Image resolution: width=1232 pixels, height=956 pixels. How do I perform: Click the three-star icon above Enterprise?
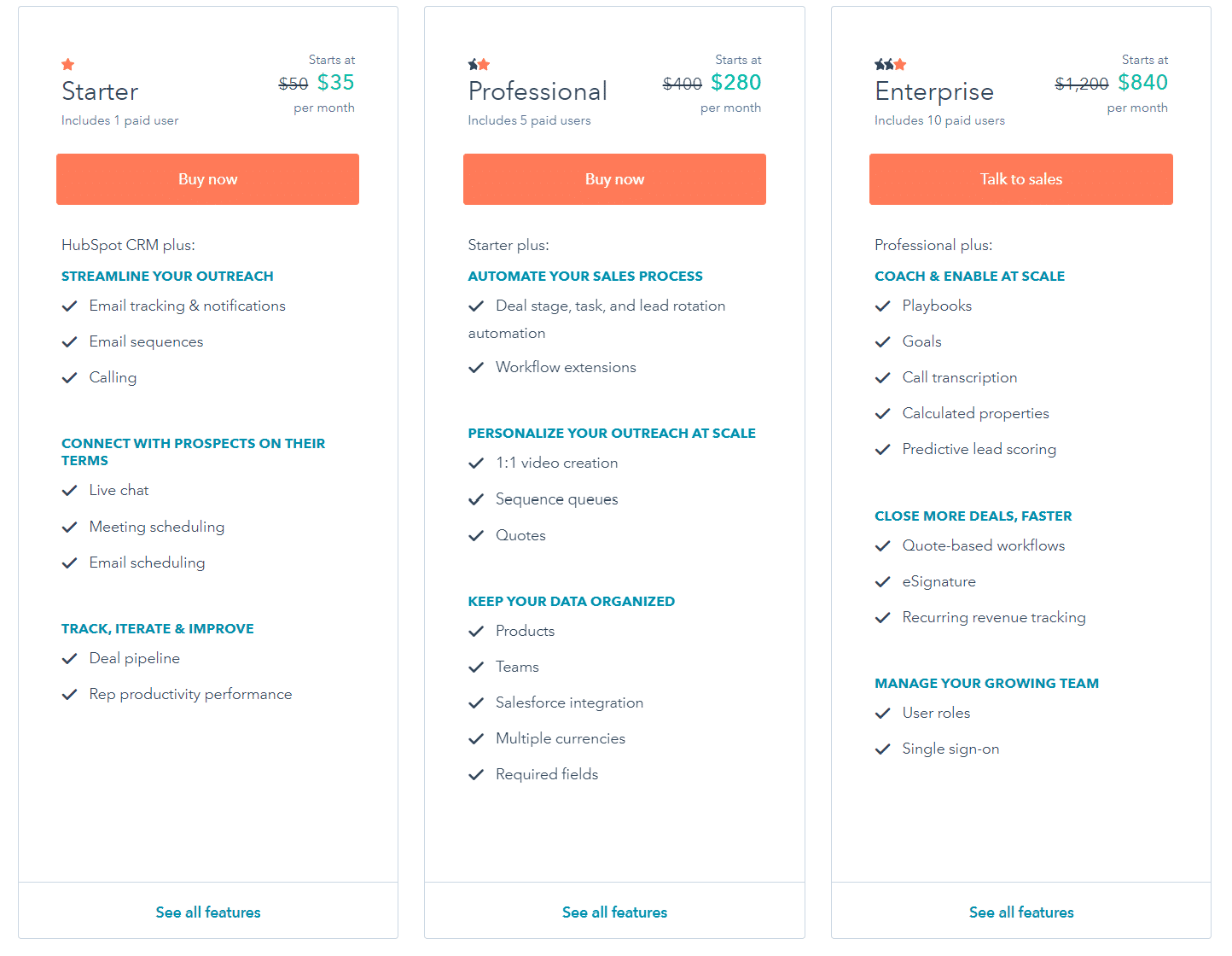pos(888,64)
